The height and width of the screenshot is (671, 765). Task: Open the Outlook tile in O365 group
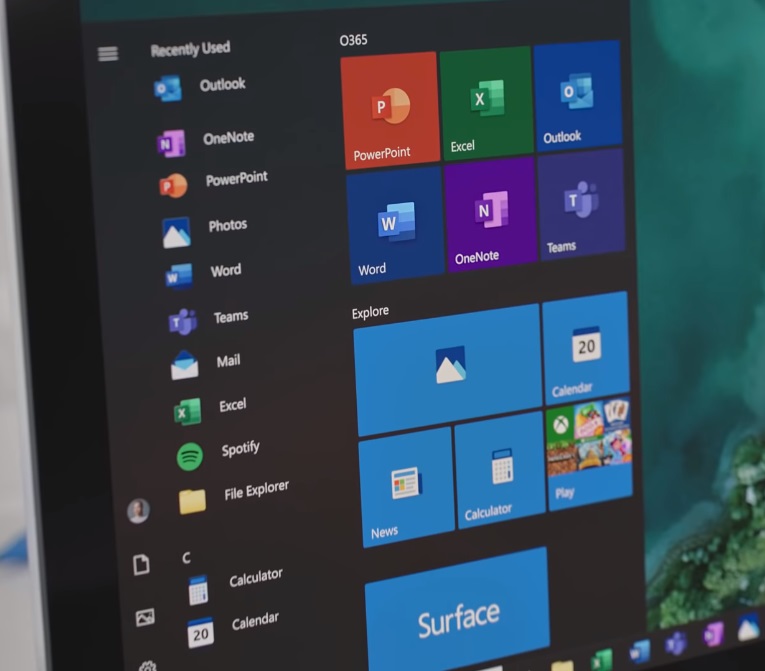pyautogui.click(x=578, y=96)
